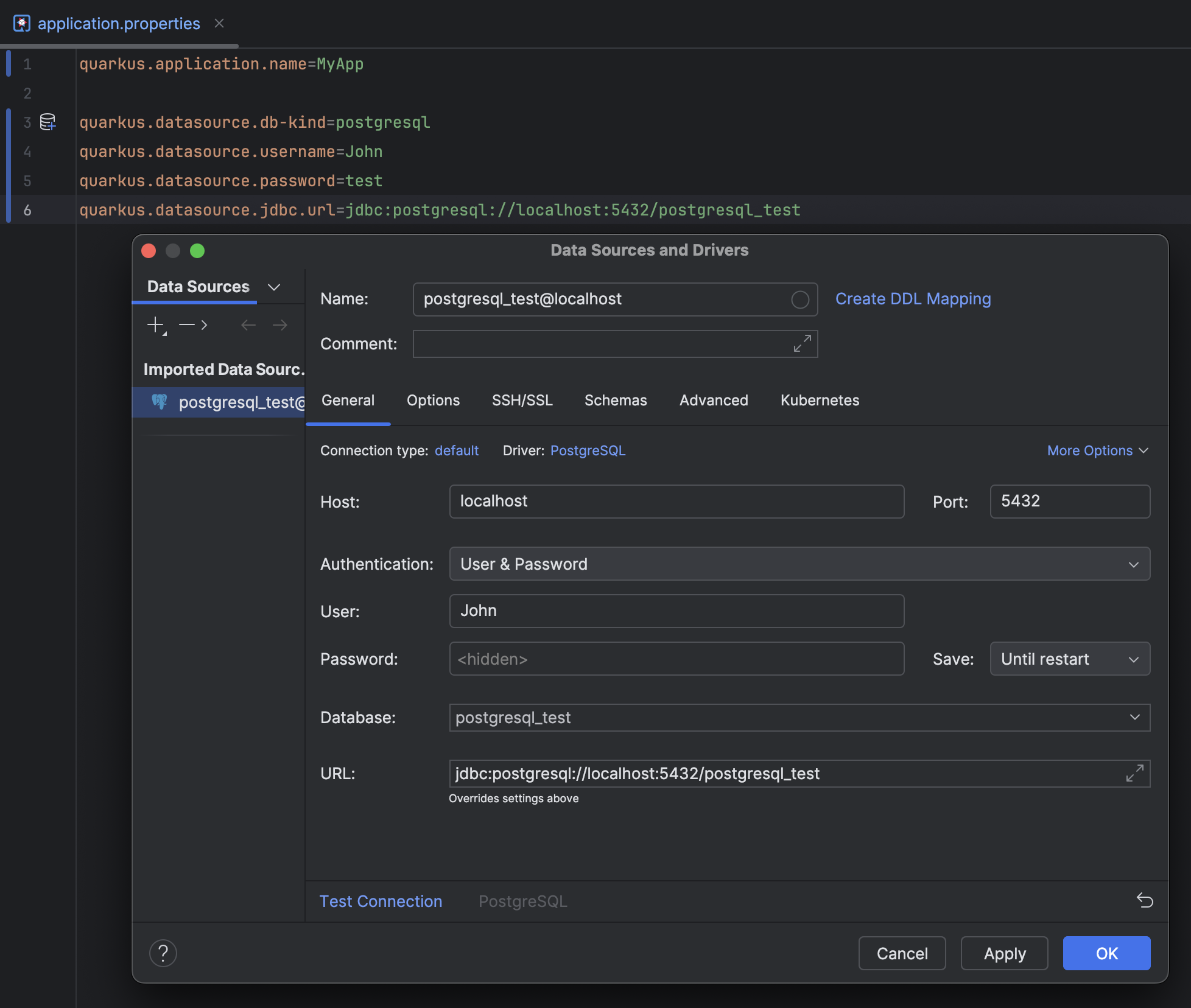This screenshot has height=1008, width=1191.
Task: Click the revert changes icon near Test Connection
Action: point(1145,901)
